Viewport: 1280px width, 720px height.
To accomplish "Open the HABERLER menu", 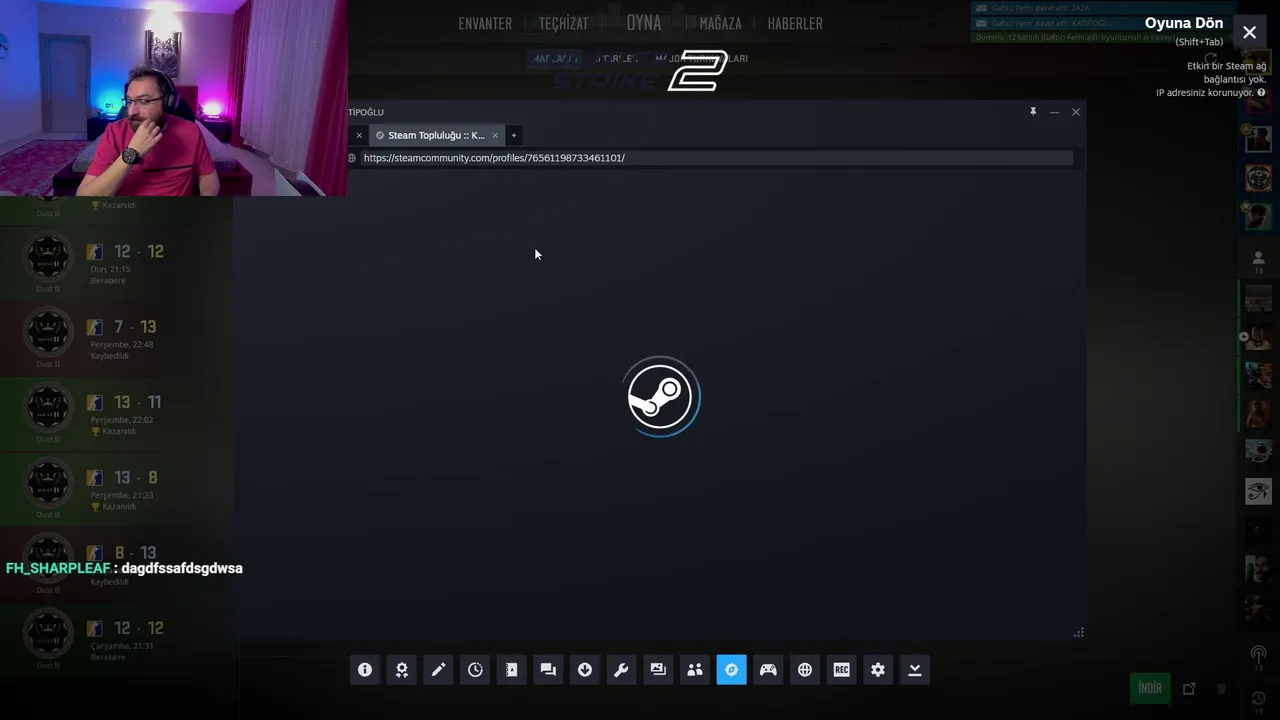I will click(795, 23).
